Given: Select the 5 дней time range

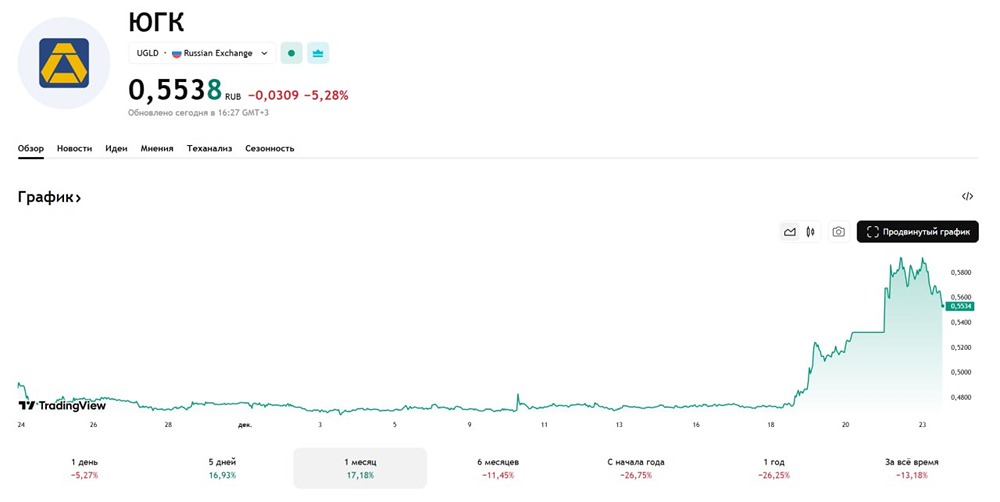Looking at the screenshot, I should point(222,468).
